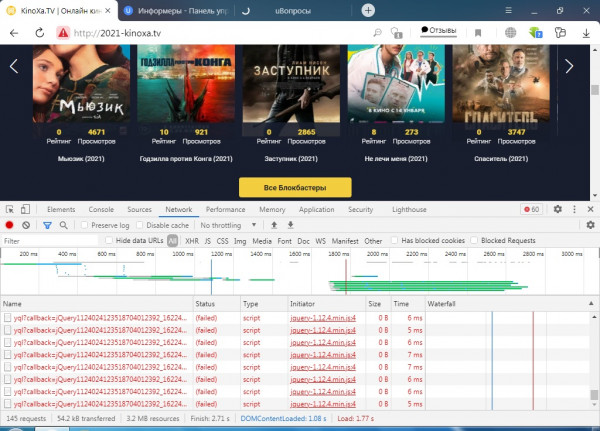Open the Lighthouse tab
600x431 pixels.
click(409, 209)
